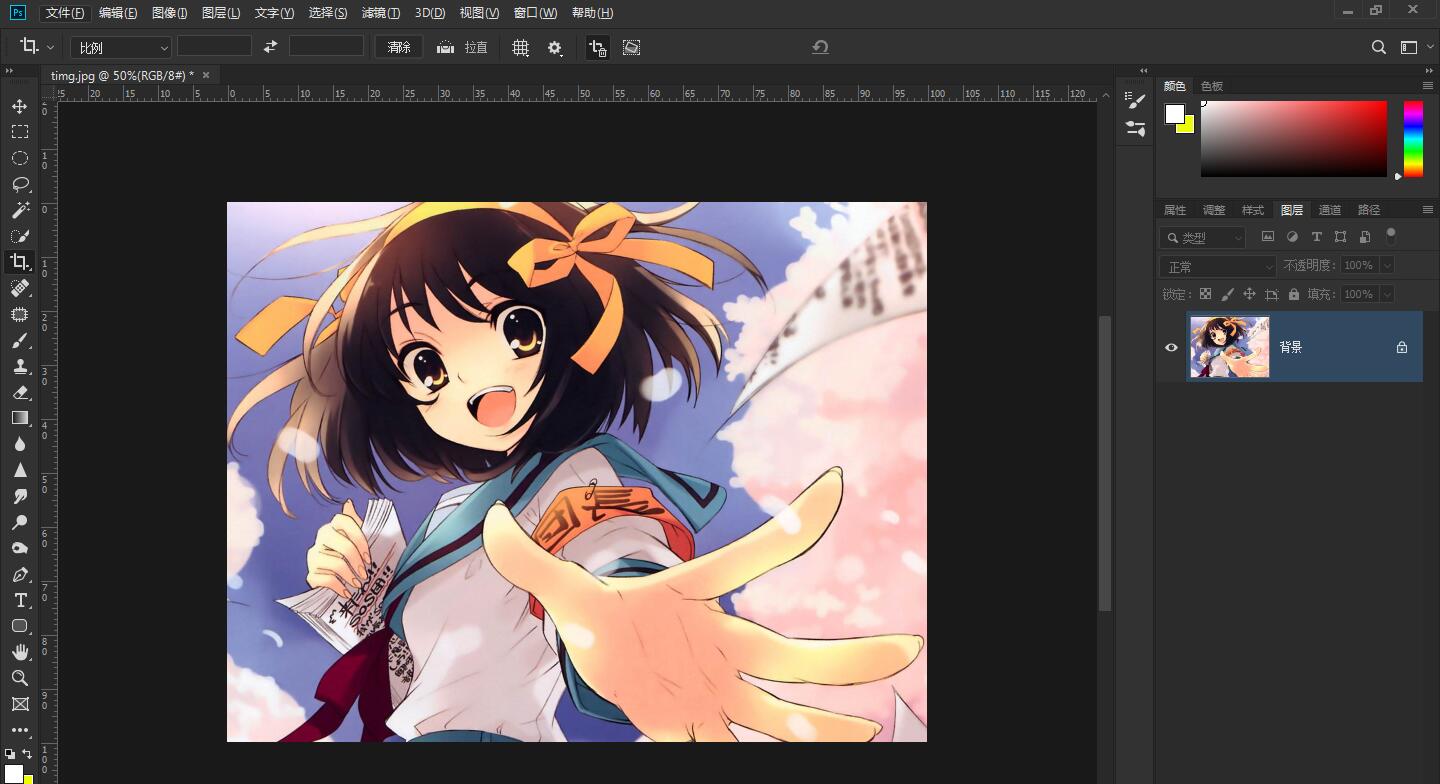Viewport: 1440px width, 784px height.
Task: Select the Rectangular Marquee tool
Action: pyautogui.click(x=19, y=132)
